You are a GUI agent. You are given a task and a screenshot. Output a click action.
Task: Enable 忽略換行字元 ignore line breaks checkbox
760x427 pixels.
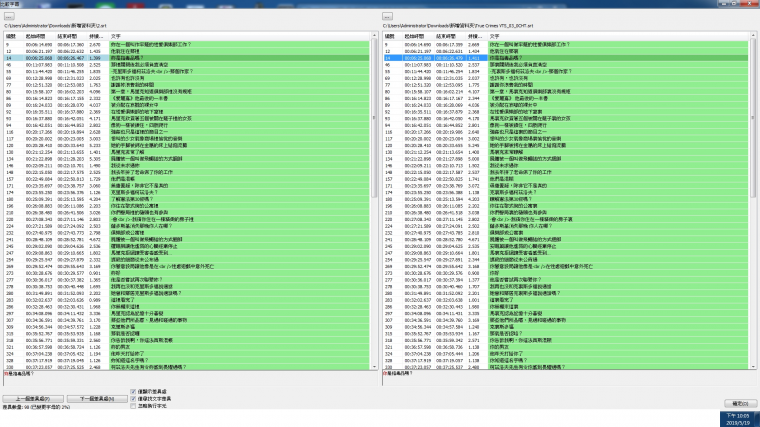click(133, 406)
